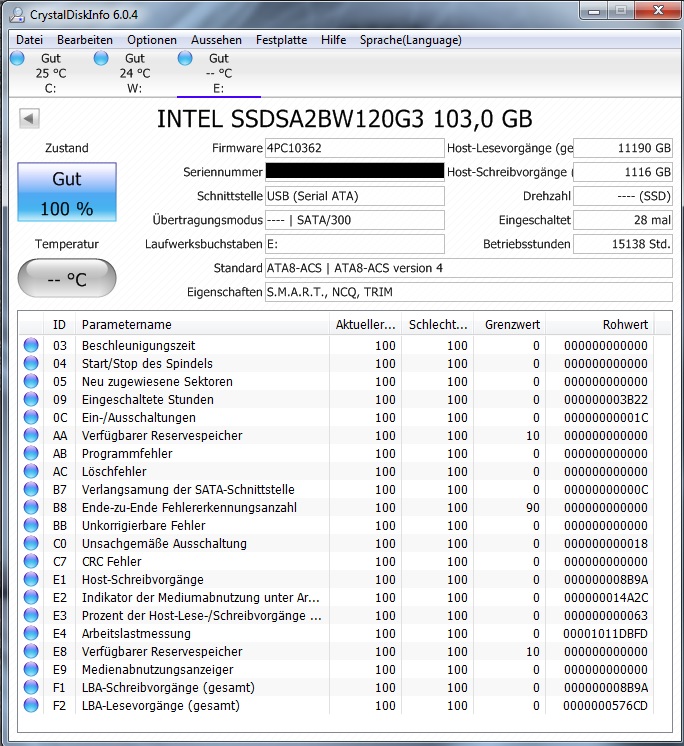684x746 pixels.
Task: Click raw value 00001011DBFD
Action: [x=605, y=634]
